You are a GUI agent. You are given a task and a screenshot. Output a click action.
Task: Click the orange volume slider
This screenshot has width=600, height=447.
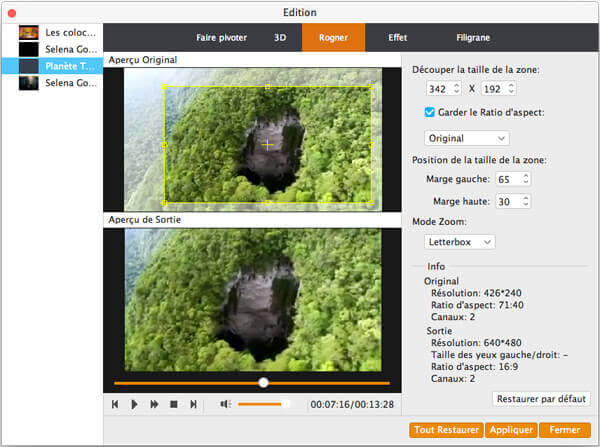(263, 404)
